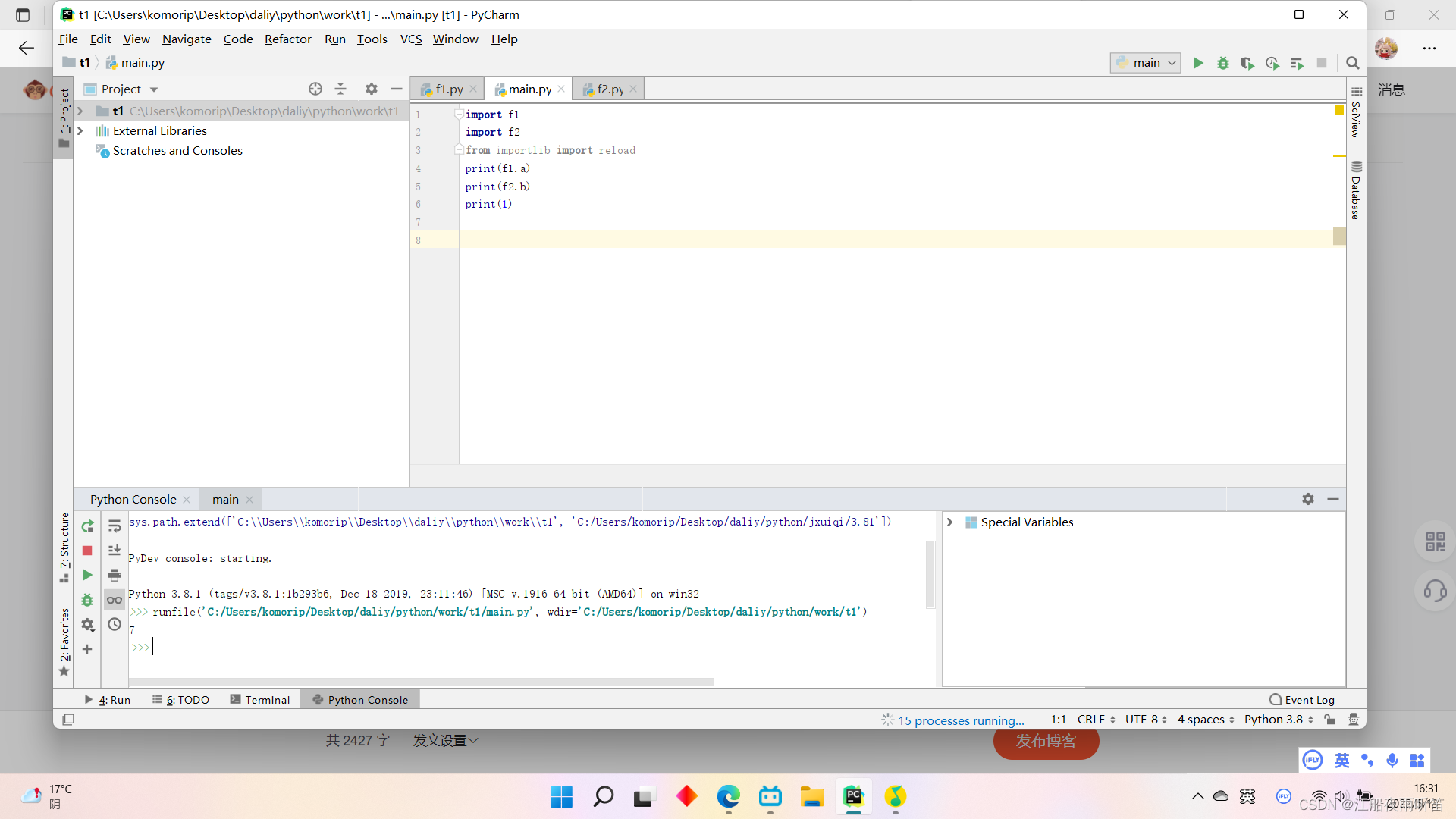This screenshot has width=1456, height=819.
Task: Open the main run configuration dropdown
Action: (x=1145, y=63)
